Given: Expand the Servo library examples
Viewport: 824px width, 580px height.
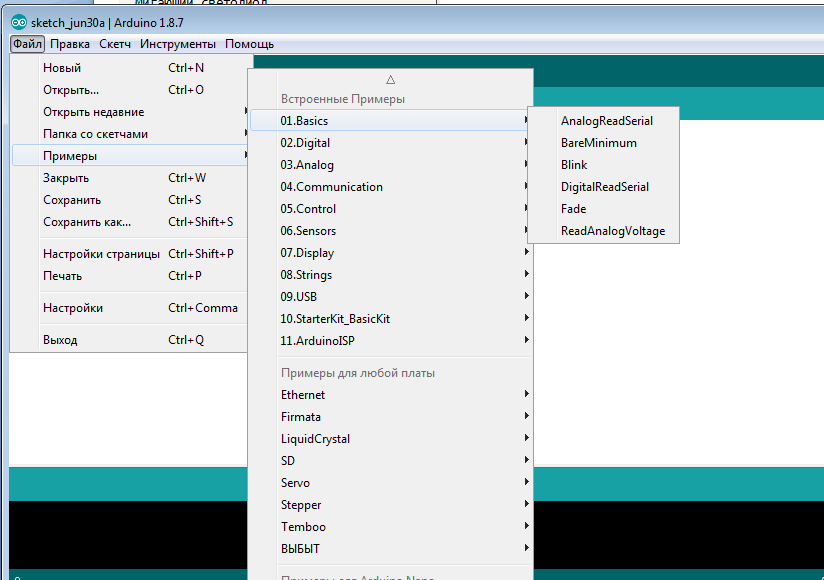Looking at the screenshot, I should tap(390, 483).
